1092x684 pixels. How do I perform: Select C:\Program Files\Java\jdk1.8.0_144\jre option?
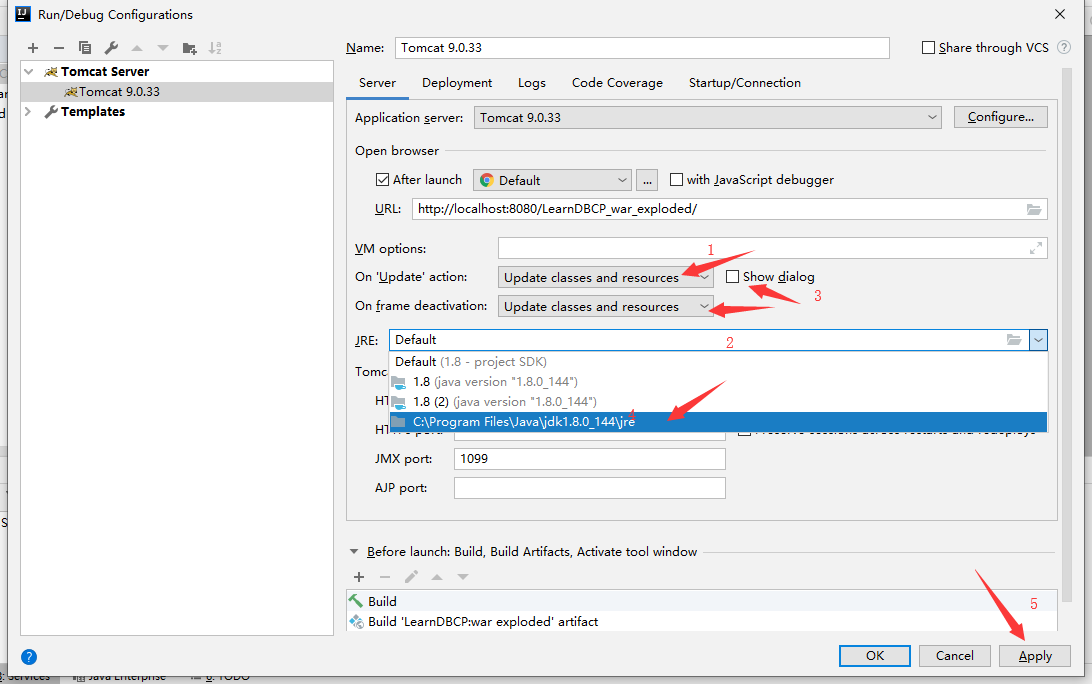(718, 422)
